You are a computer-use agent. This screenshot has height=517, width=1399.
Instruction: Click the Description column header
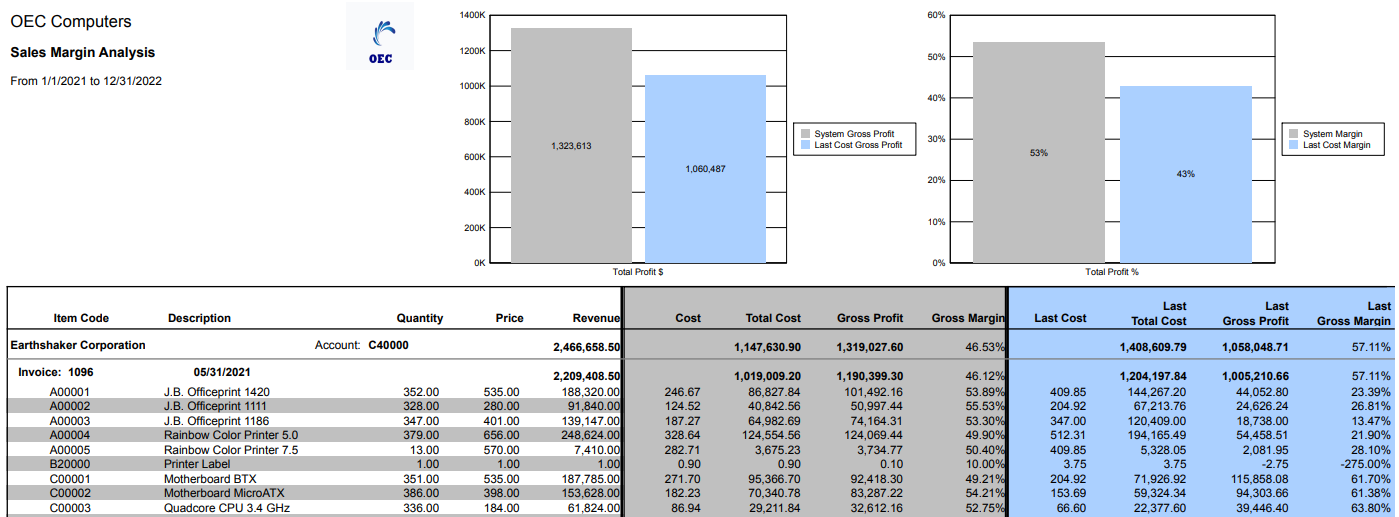click(x=199, y=318)
